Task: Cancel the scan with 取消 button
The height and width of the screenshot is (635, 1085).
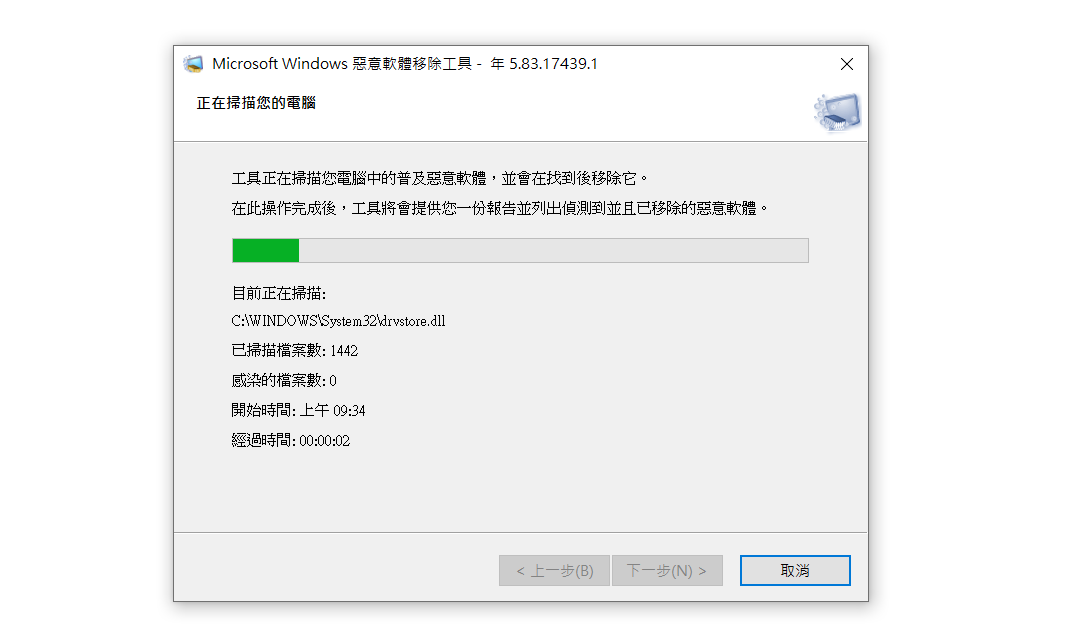Action: pos(795,571)
